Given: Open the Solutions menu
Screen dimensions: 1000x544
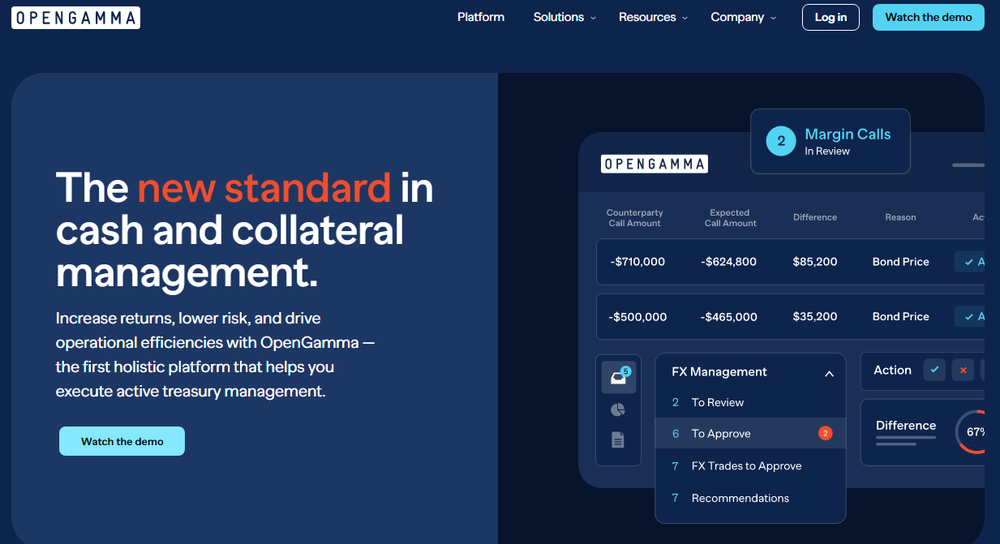Looking at the screenshot, I should [558, 17].
